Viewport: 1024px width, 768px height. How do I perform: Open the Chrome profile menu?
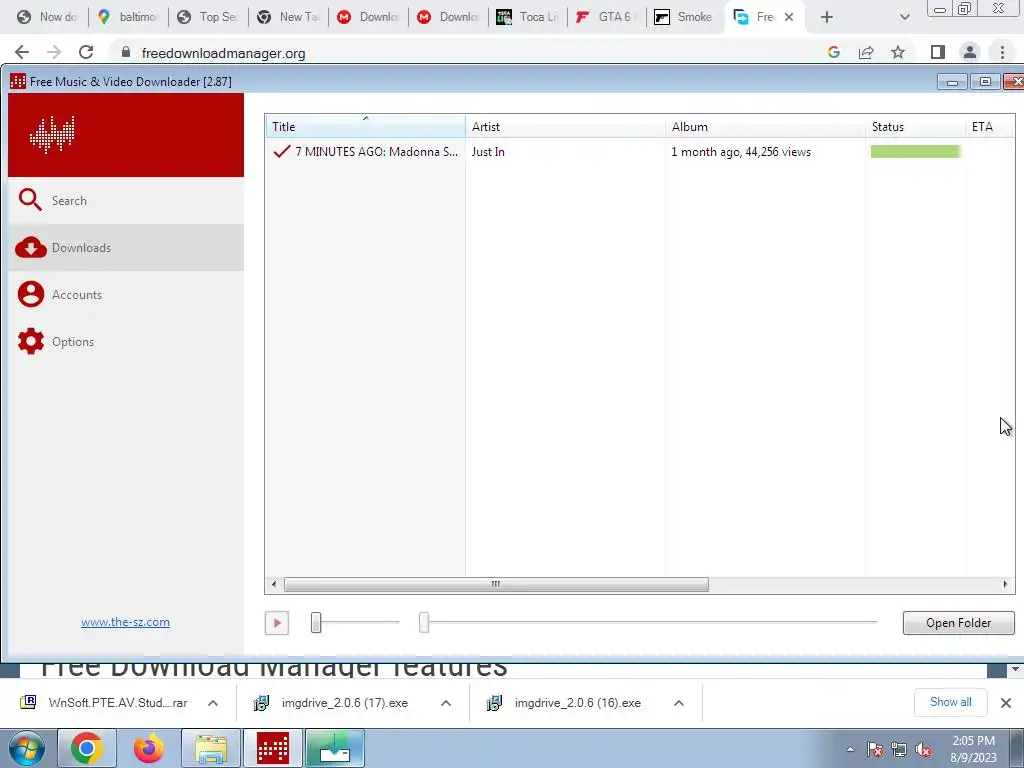tap(970, 52)
